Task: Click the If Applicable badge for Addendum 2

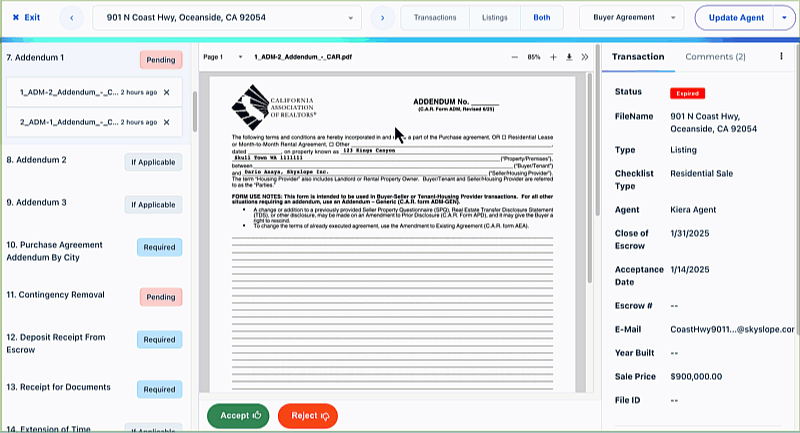Action: 153,162
